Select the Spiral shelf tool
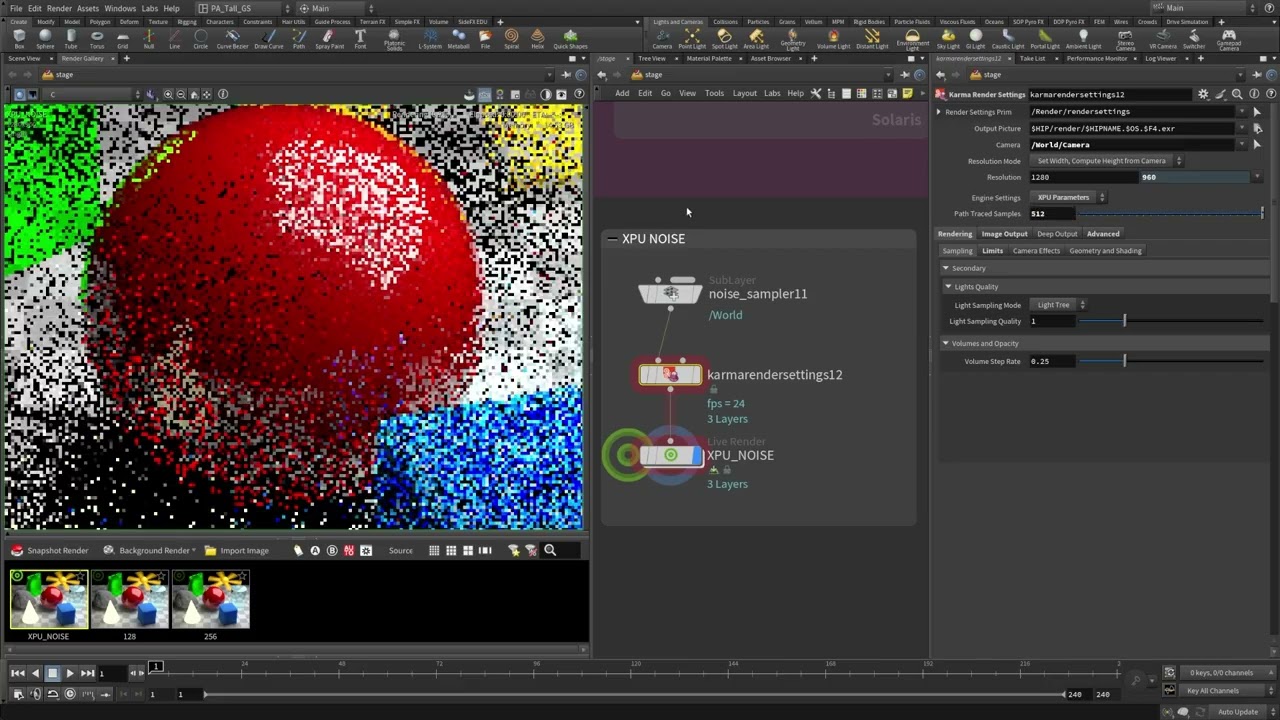1280x720 pixels. click(511, 39)
